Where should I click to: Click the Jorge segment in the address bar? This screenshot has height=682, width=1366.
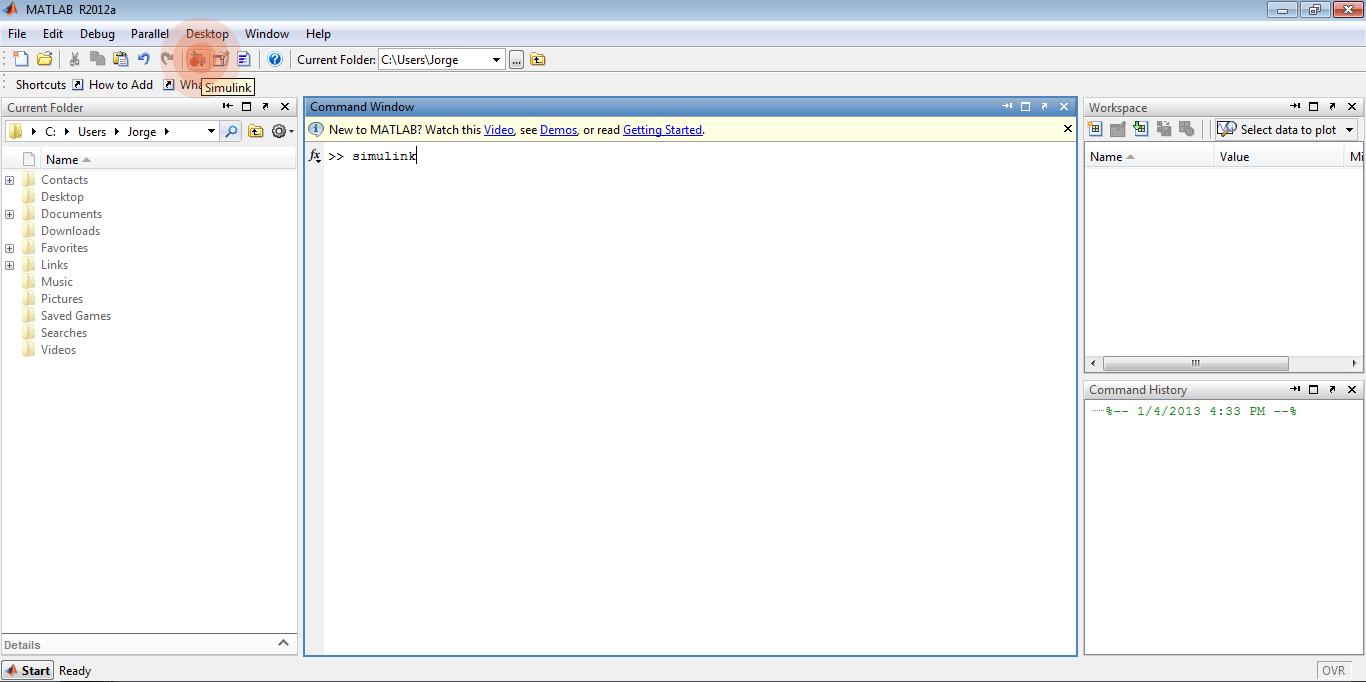142,131
